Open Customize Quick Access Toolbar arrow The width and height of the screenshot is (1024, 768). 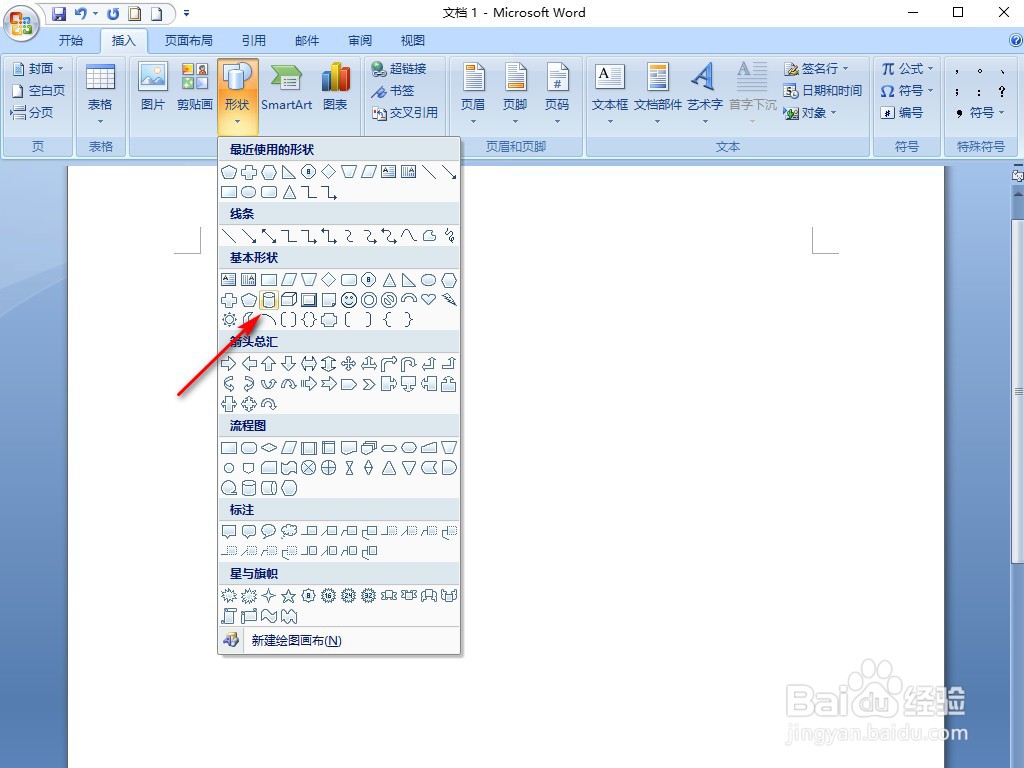pos(186,13)
